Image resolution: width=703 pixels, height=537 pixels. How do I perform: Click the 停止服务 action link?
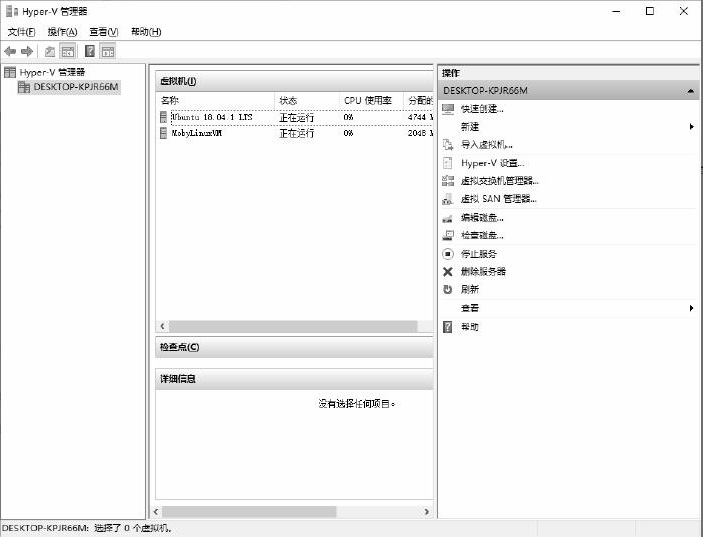479,254
